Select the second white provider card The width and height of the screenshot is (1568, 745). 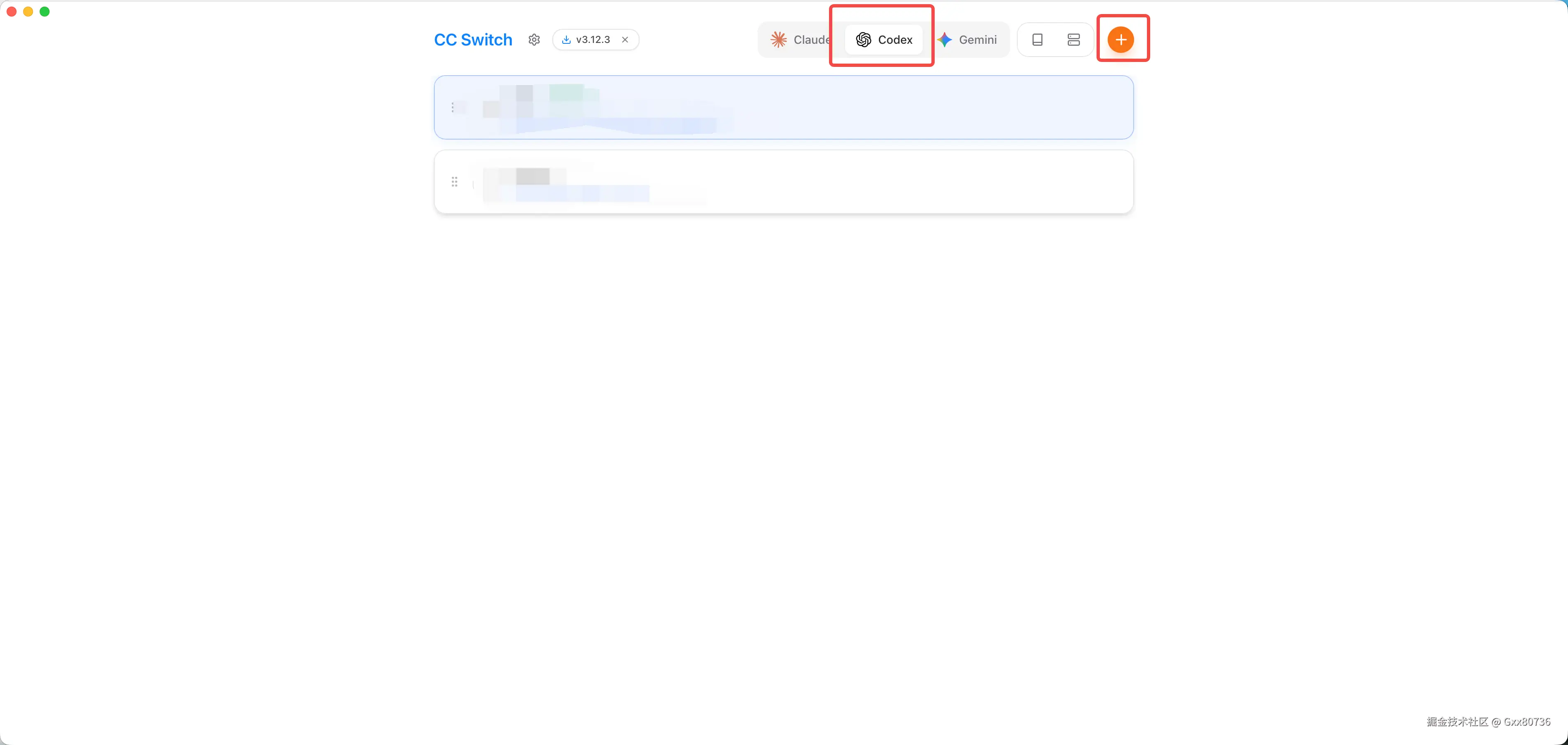pyautogui.click(x=784, y=181)
